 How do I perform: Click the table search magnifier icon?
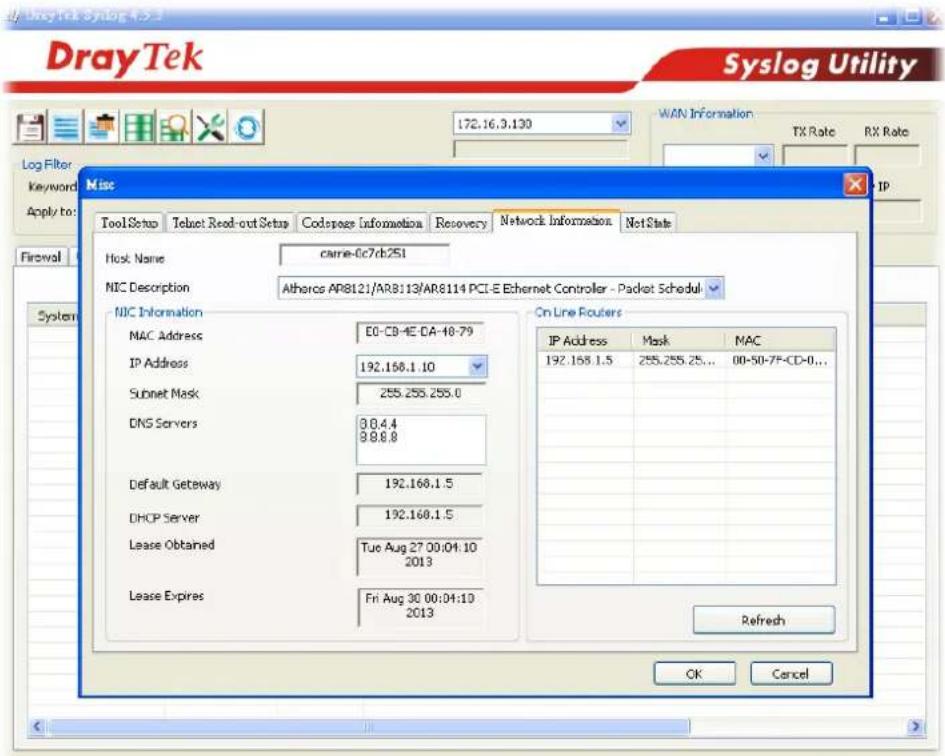coord(174,127)
